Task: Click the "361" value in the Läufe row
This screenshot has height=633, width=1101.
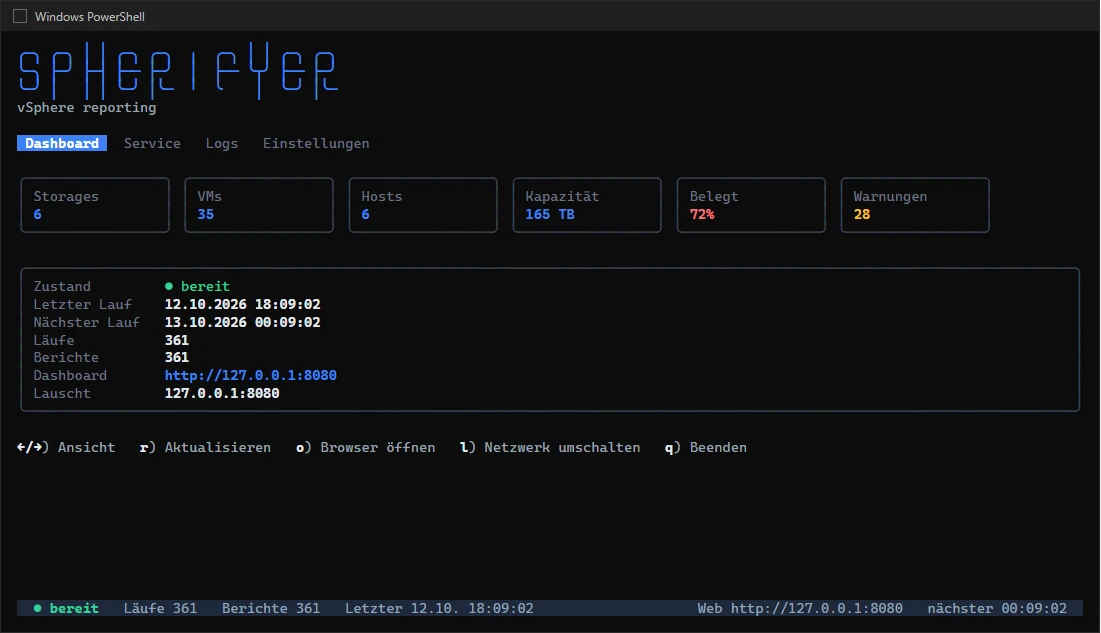Action: [177, 340]
